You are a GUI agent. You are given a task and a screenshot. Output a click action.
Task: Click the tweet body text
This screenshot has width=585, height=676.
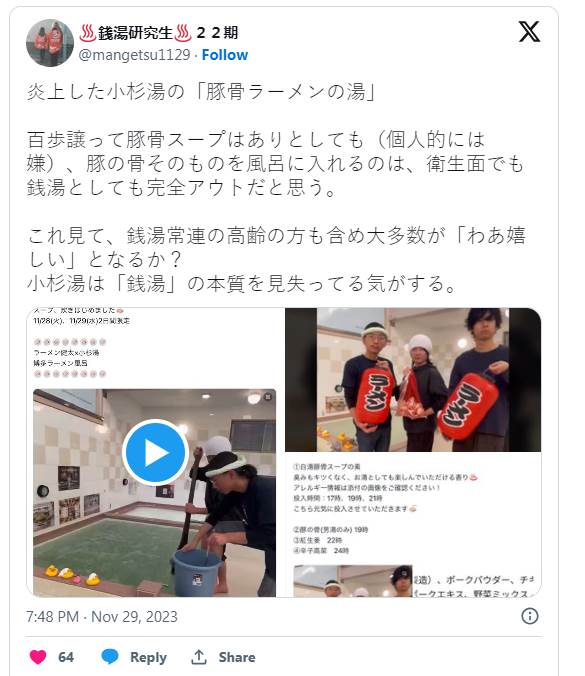tap(276, 188)
